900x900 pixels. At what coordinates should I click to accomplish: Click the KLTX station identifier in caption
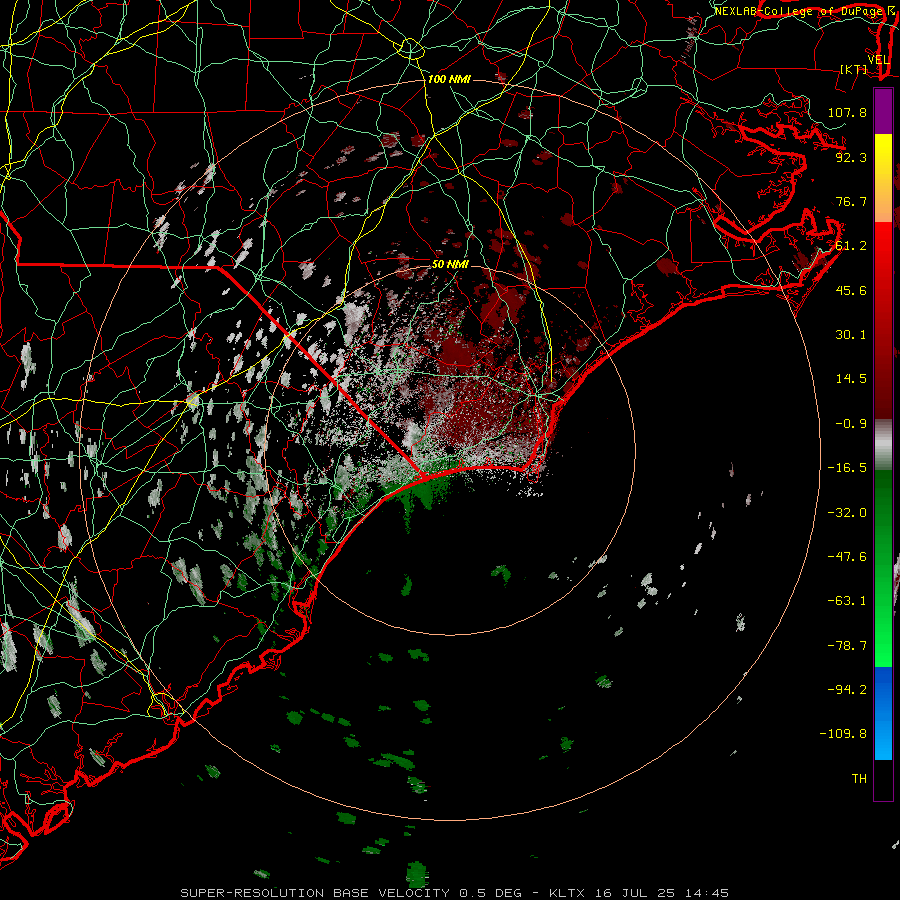point(567,893)
